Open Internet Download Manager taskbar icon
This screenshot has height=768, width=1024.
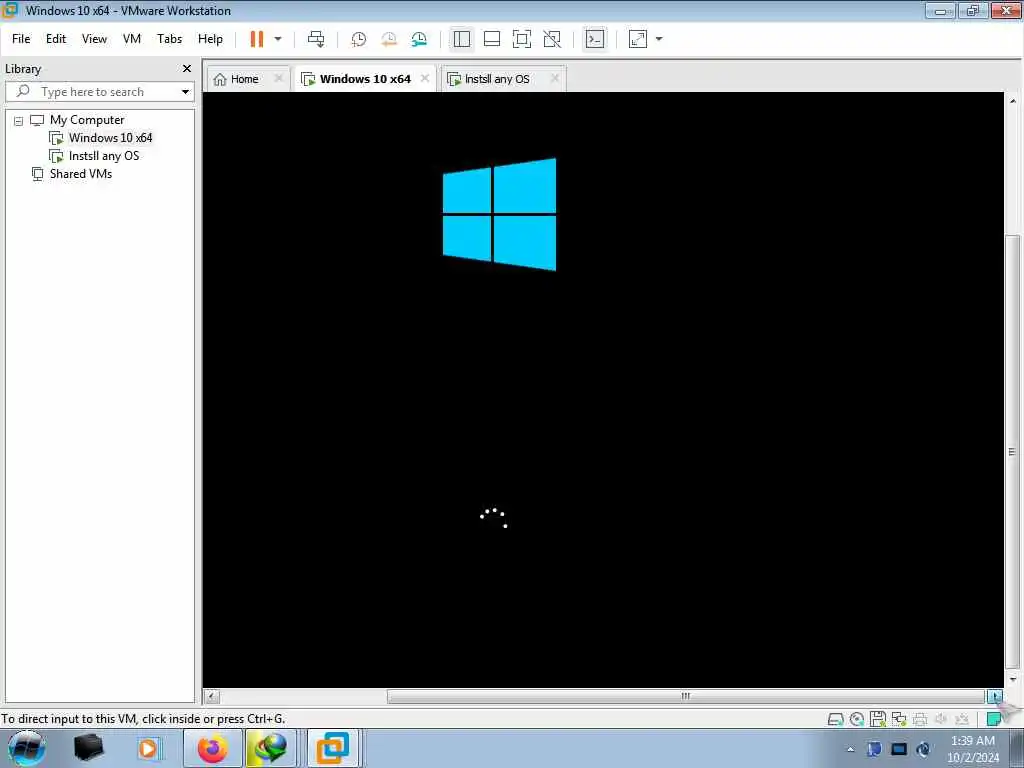click(272, 748)
